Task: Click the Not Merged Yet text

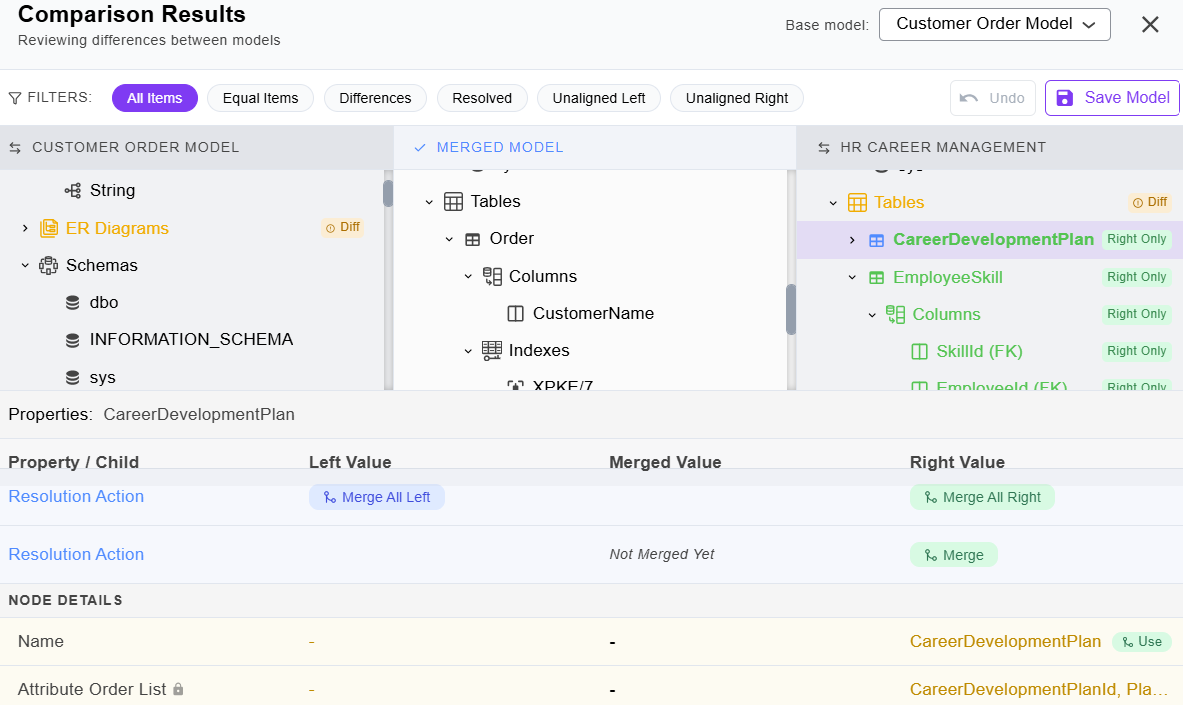Action: click(x=662, y=554)
